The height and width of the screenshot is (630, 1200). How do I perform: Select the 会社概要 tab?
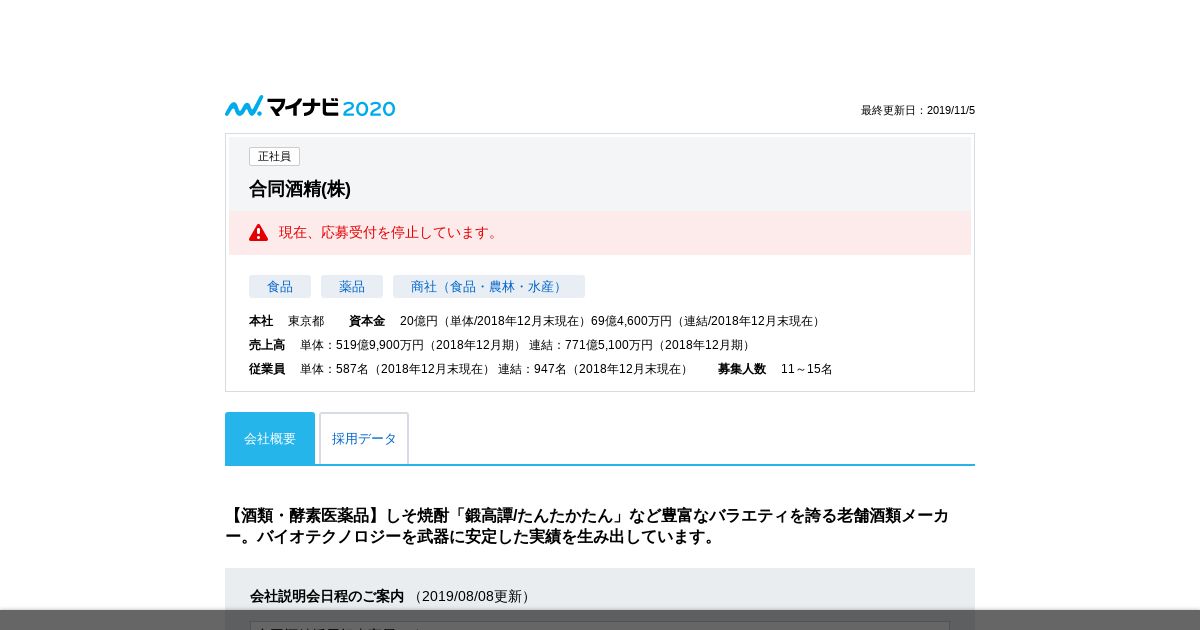point(270,438)
